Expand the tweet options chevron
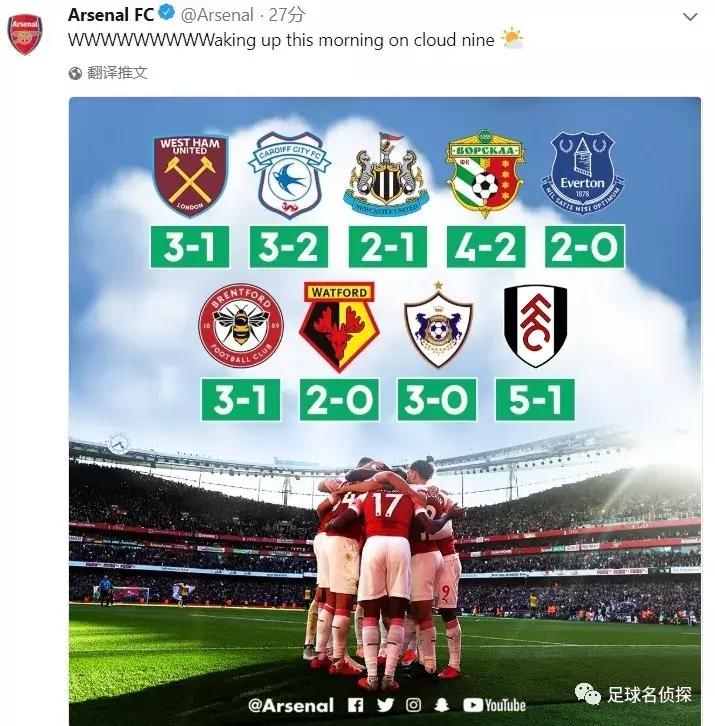The height and width of the screenshot is (726, 715). tap(690, 16)
